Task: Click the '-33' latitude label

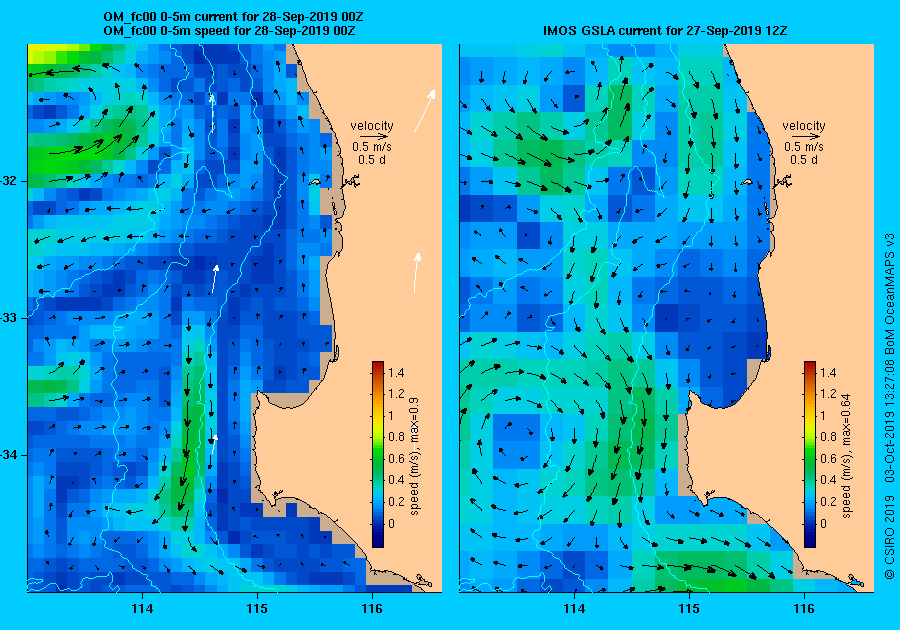Action: coord(9,318)
